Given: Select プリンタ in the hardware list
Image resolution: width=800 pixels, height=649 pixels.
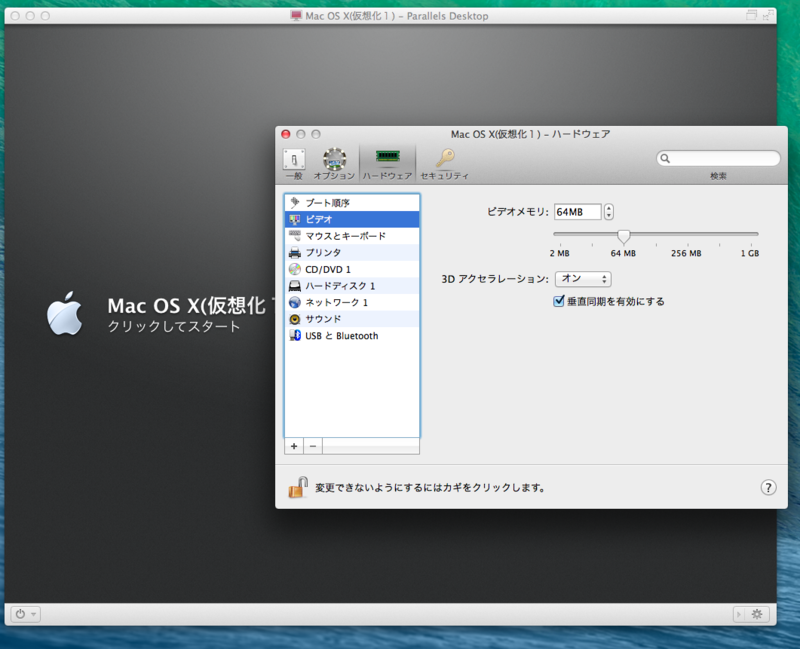Looking at the screenshot, I should click(x=352, y=253).
